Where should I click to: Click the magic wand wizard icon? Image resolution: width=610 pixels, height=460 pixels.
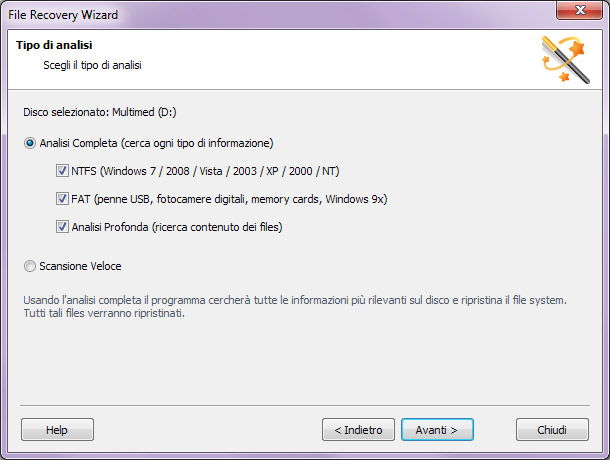(566, 59)
